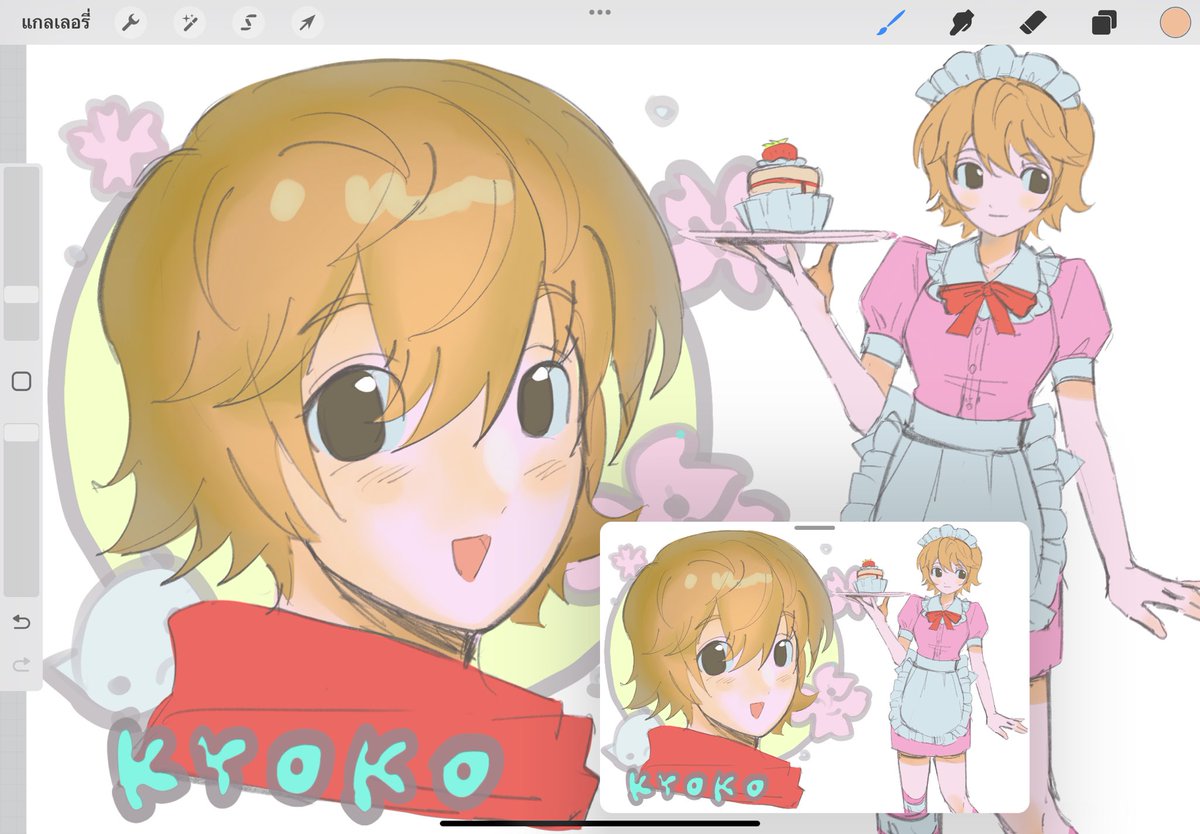Tap the square modify button on sidebar
The width and height of the screenshot is (1200, 834).
pyautogui.click(x=21, y=381)
